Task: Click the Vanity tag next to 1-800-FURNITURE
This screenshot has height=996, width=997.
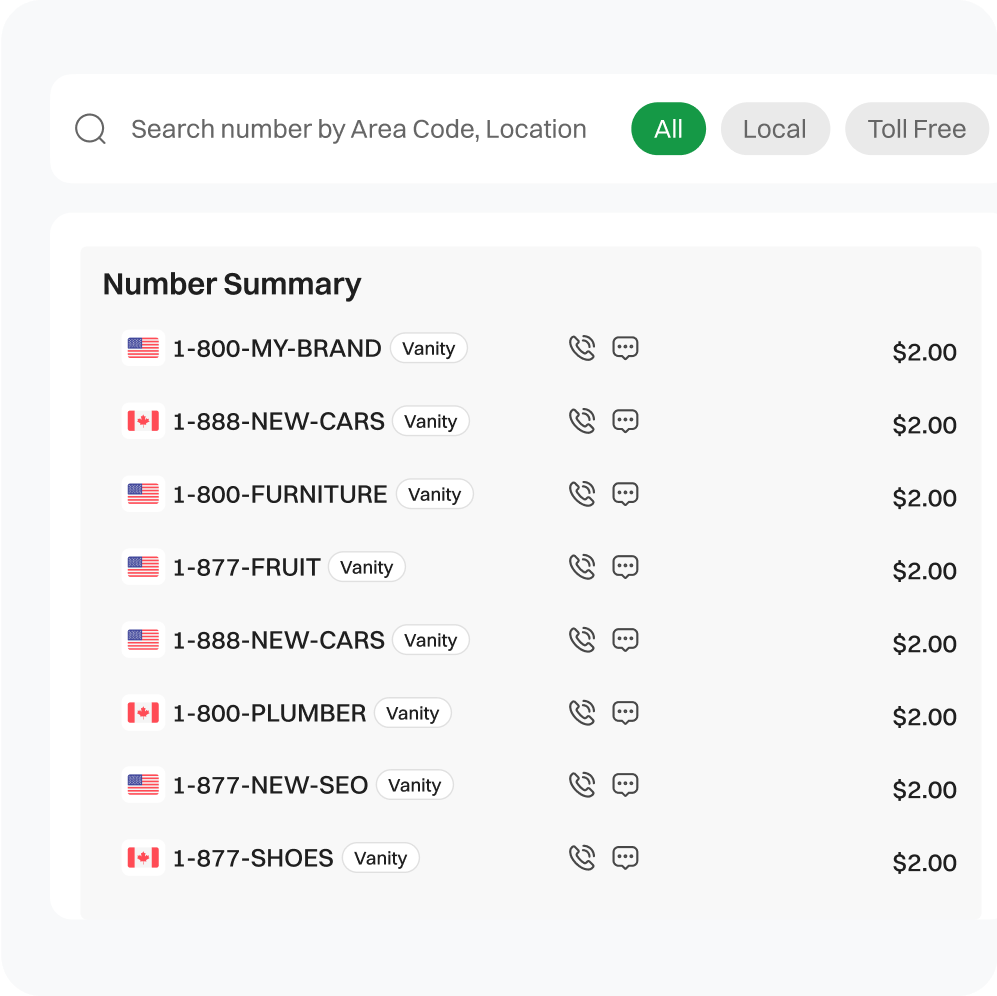Action: 434,494
